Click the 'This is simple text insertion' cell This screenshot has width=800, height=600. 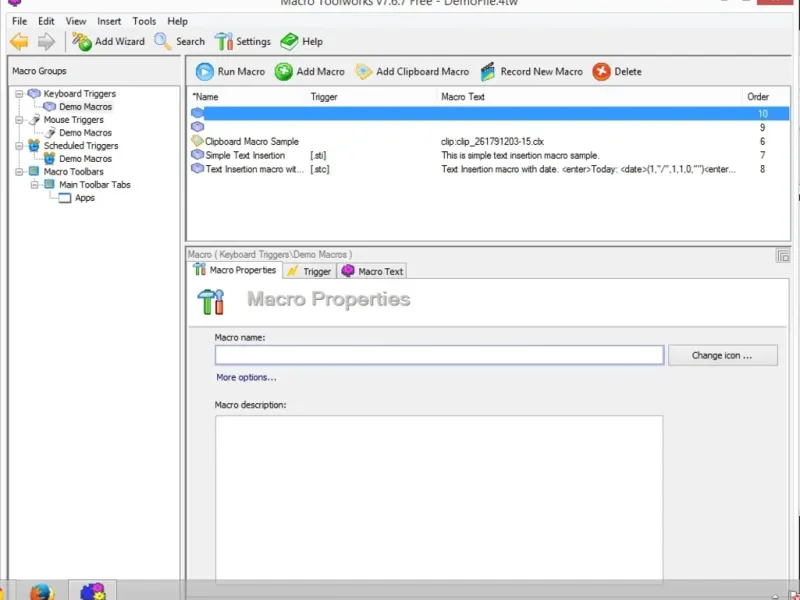point(520,155)
